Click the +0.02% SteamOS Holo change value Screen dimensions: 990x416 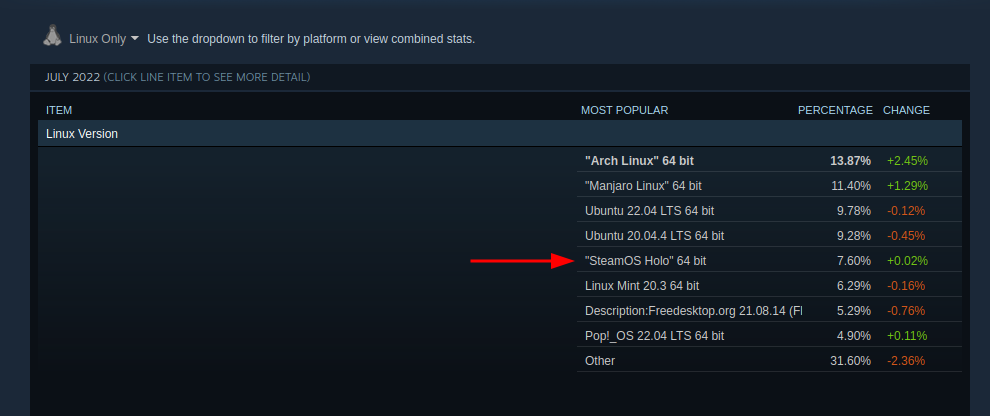tap(907, 260)
